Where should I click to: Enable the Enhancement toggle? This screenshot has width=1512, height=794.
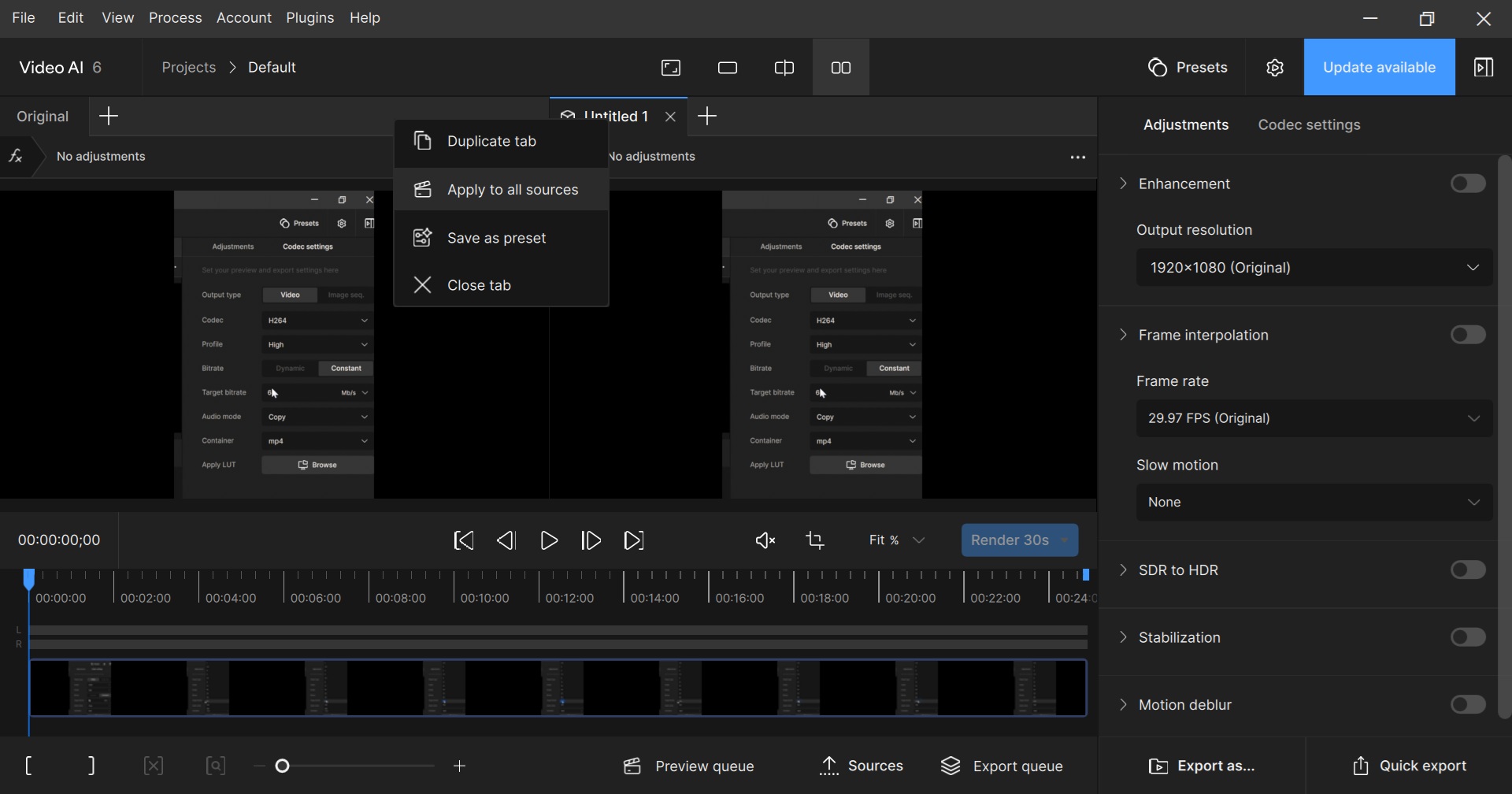point(1468,184)
